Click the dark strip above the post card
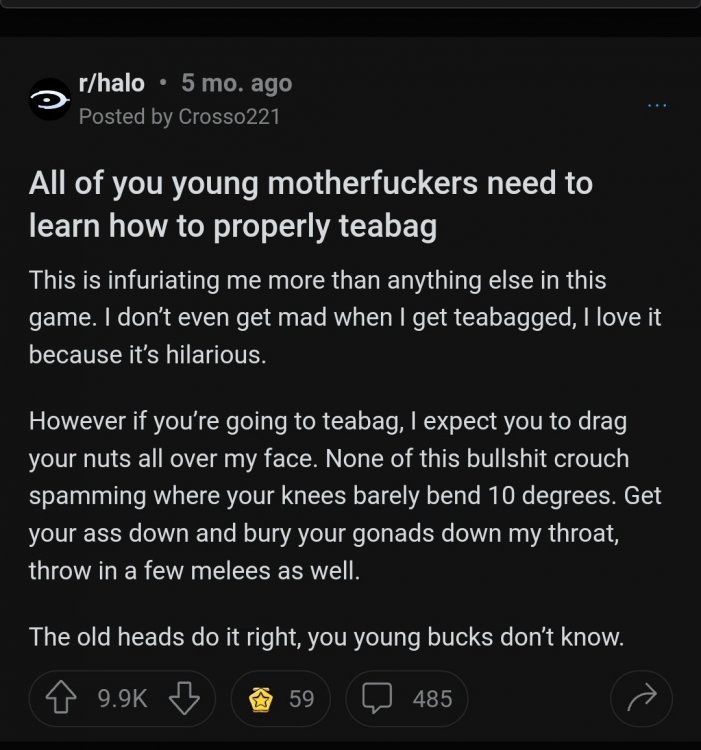 tap(350, 22)
